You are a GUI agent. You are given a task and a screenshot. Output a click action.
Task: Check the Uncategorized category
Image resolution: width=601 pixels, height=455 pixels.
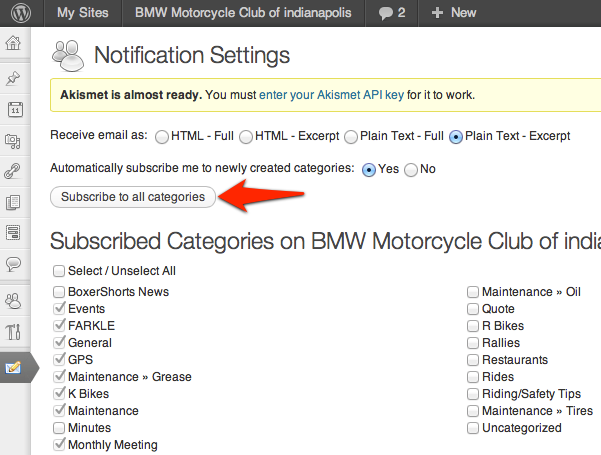tap(473, 428)
